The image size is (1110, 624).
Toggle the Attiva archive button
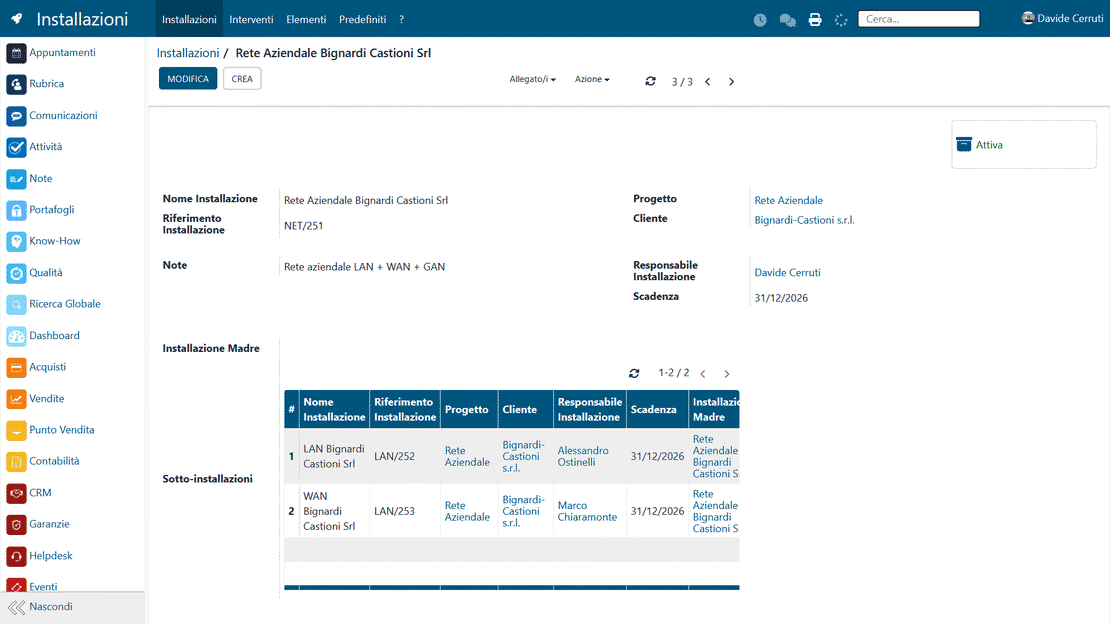[x=1024, y=144]
